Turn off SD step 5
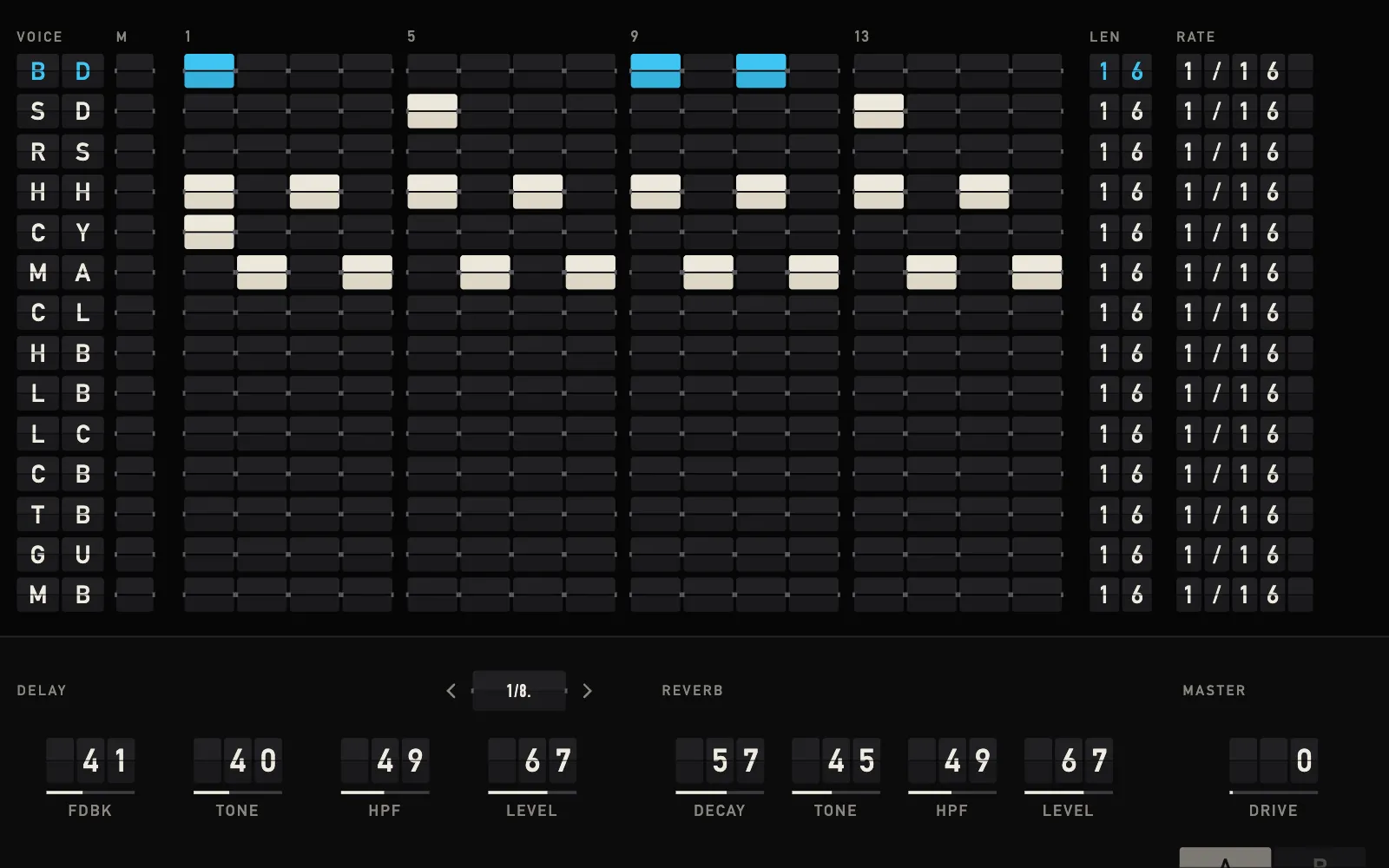The width and height of the screenshot is (1389, 868). point(432,111)
